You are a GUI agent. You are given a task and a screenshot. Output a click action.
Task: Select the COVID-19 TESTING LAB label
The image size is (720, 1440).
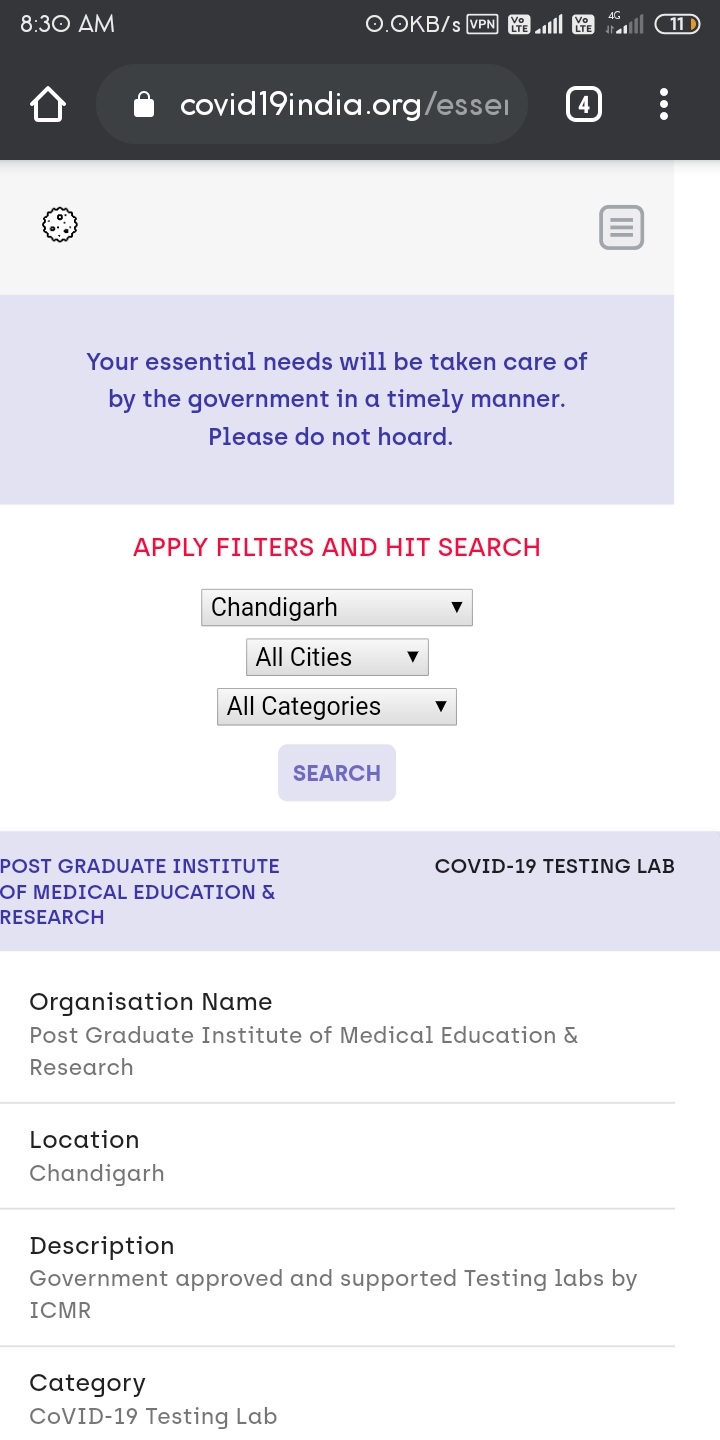point(554,866)
